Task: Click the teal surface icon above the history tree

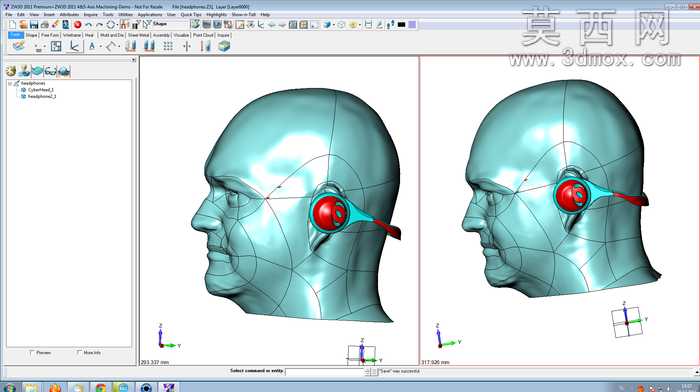Action: pos(38,71)
